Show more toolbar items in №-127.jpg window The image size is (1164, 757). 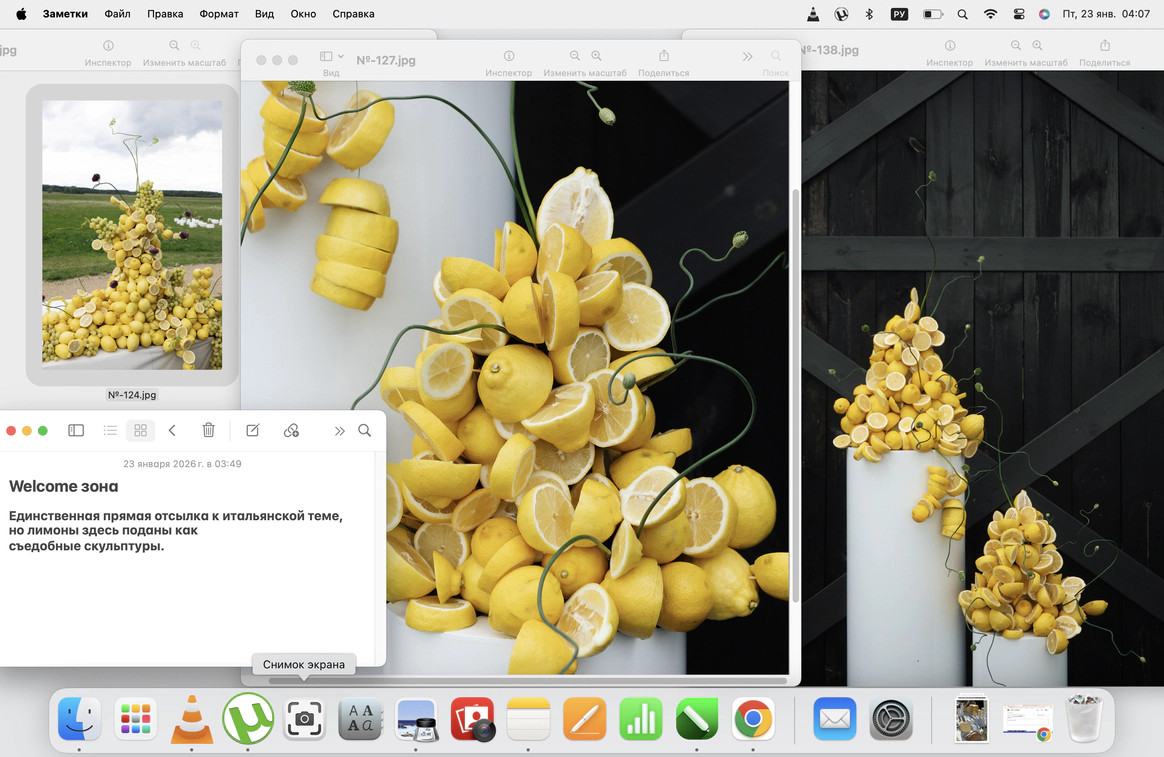click(747, 57)
